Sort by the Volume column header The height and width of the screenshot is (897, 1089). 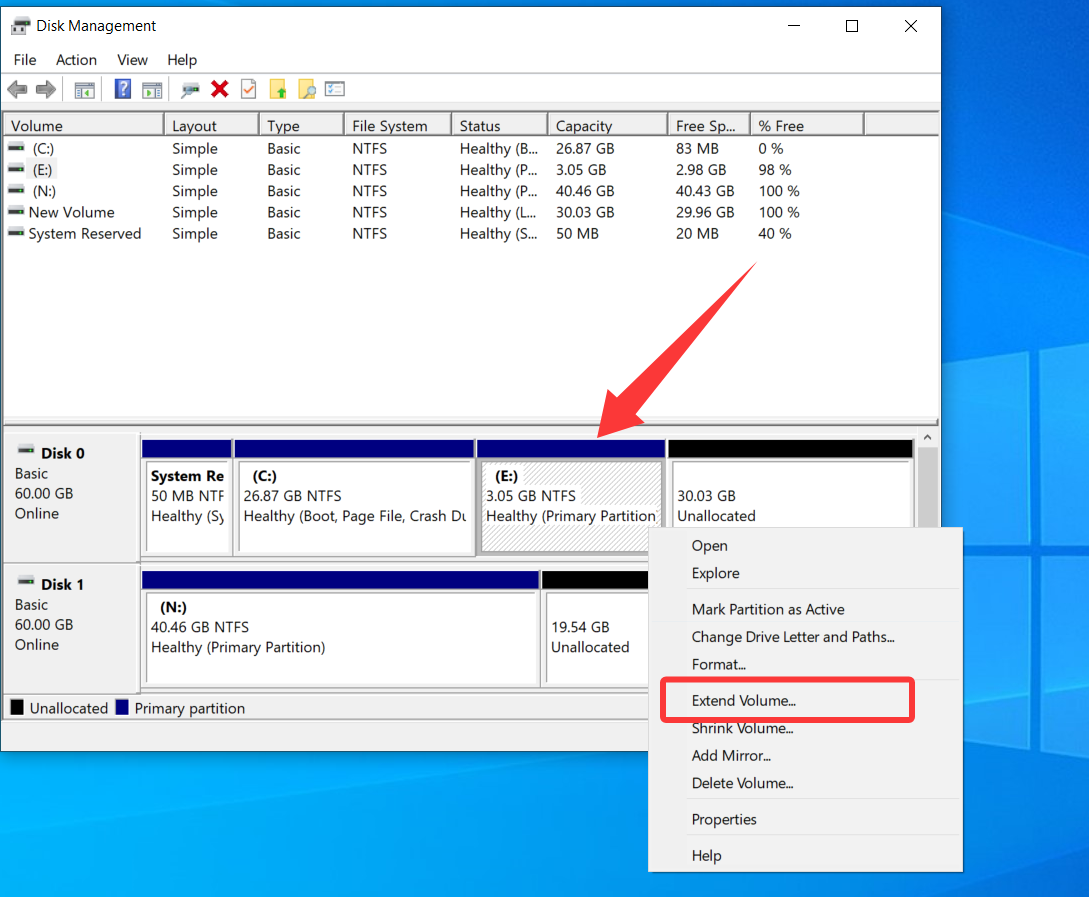[x=84, y=126]
